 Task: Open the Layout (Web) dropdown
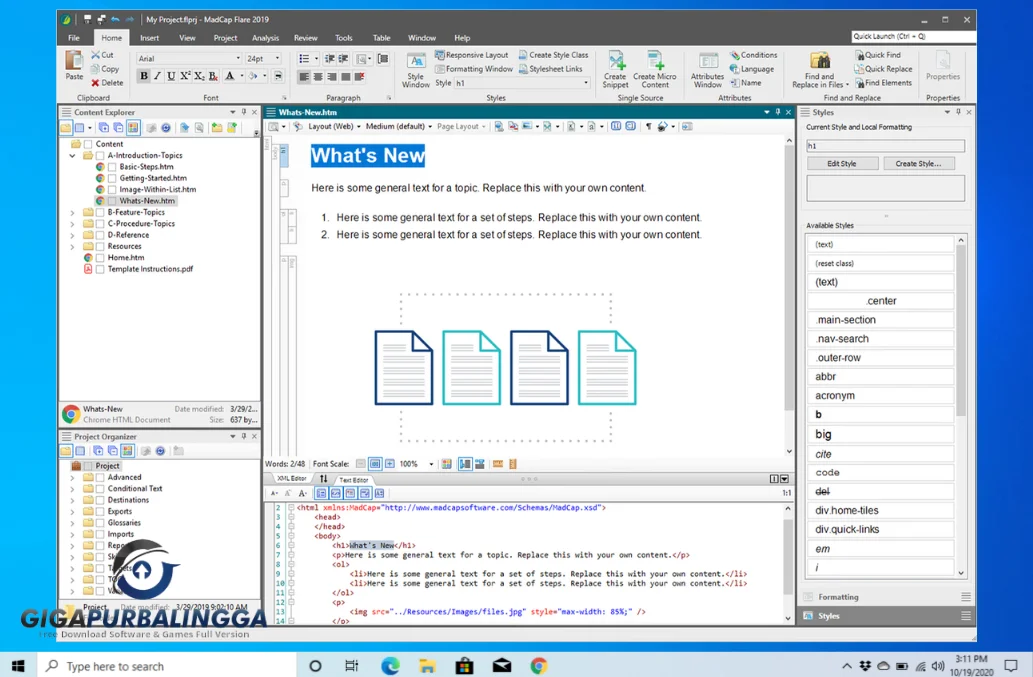(335, 126)
